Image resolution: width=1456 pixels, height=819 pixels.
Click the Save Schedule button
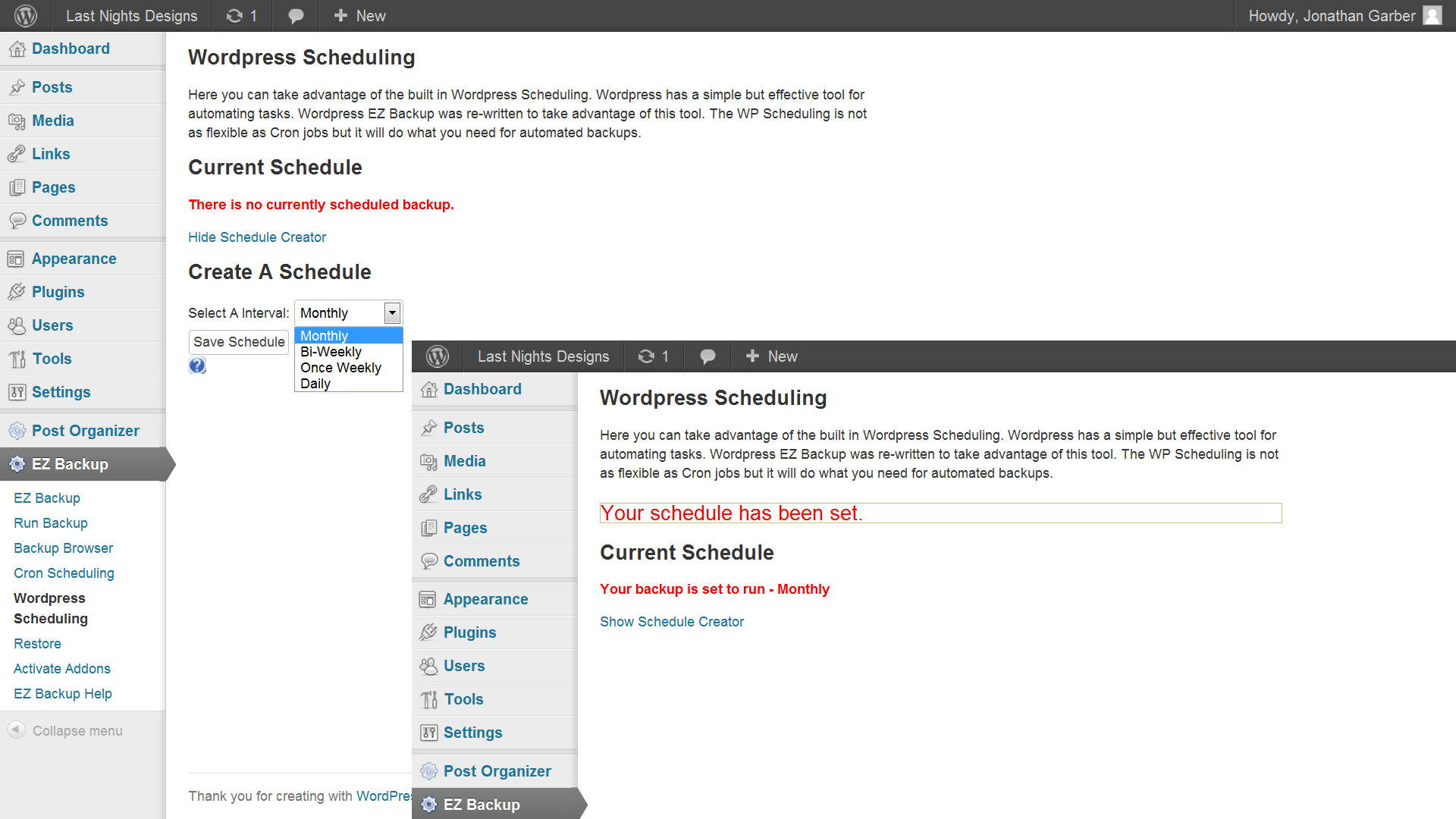point(239,342)
